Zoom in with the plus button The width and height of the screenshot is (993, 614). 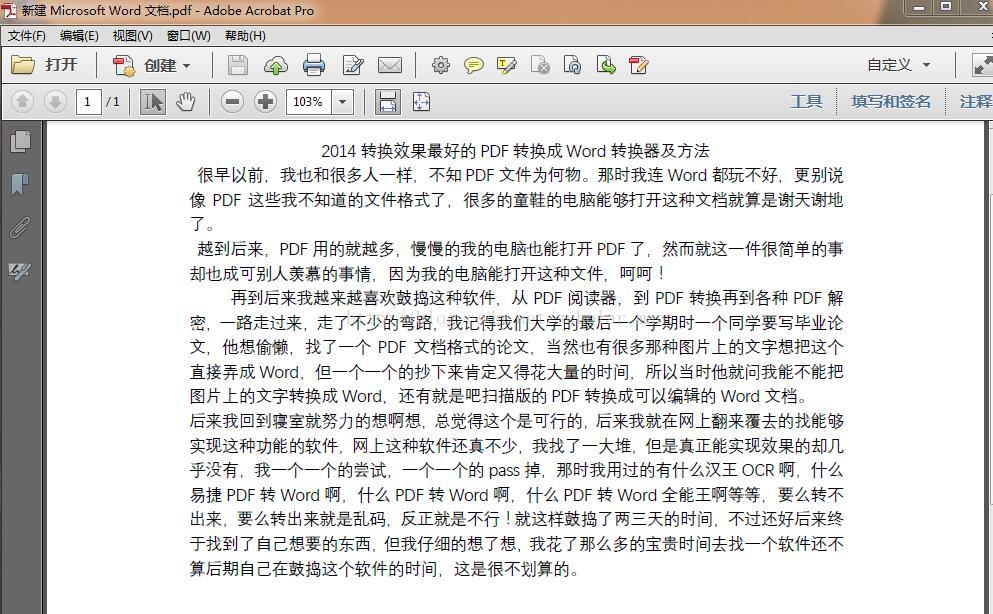(265, 101)
